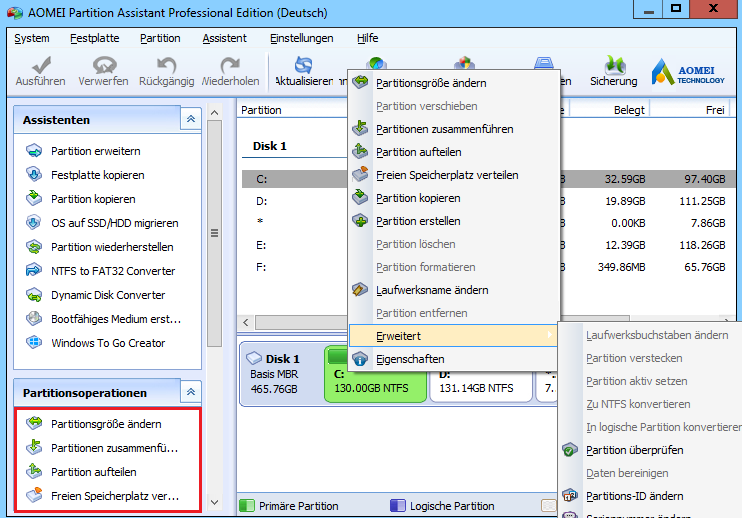Click the Rückgängig undo icon
Screen dimensions: 742x518
[x=166, y=65]
